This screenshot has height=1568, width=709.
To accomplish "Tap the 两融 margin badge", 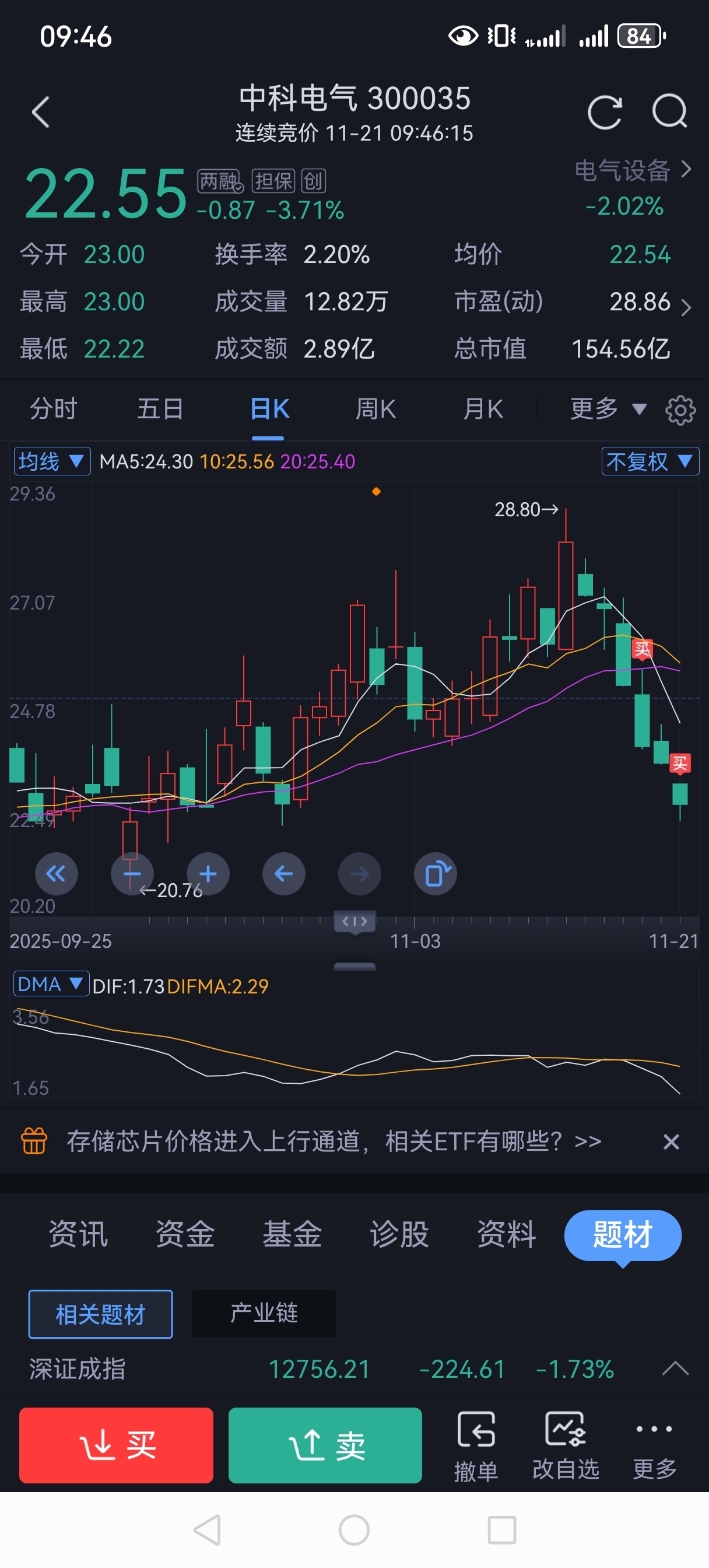I will coord(220,181).
